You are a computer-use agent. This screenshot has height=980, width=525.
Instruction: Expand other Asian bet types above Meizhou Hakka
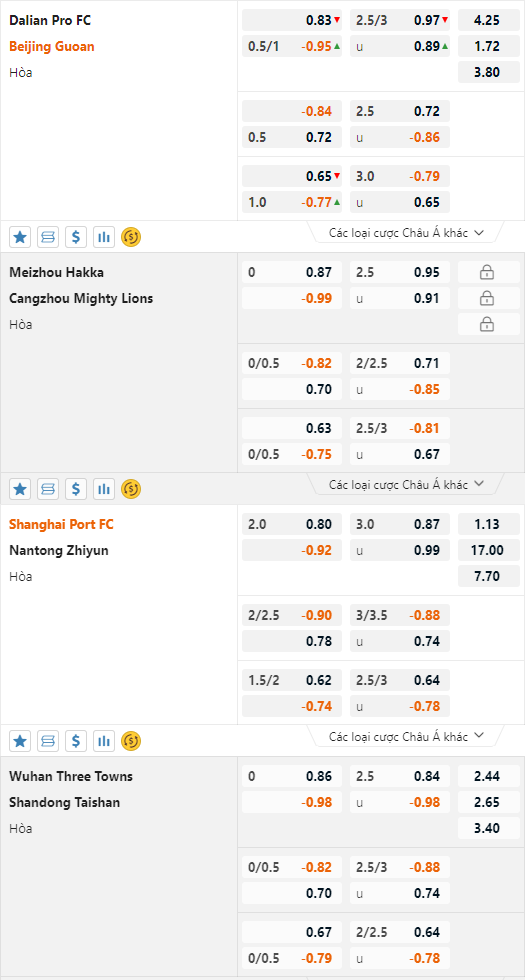(406, 232)
